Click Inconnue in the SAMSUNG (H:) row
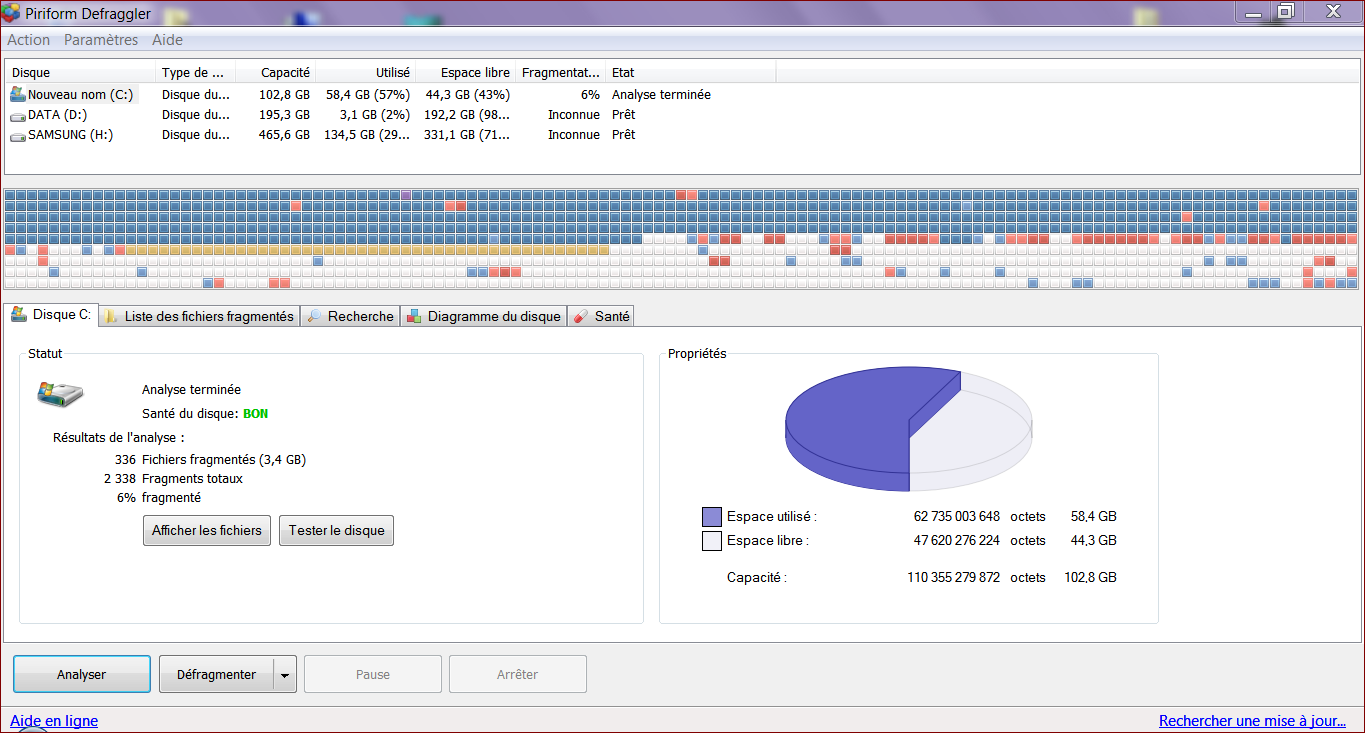The height and width of the screenshot is (733, 1365). click(x=574, y=135)
